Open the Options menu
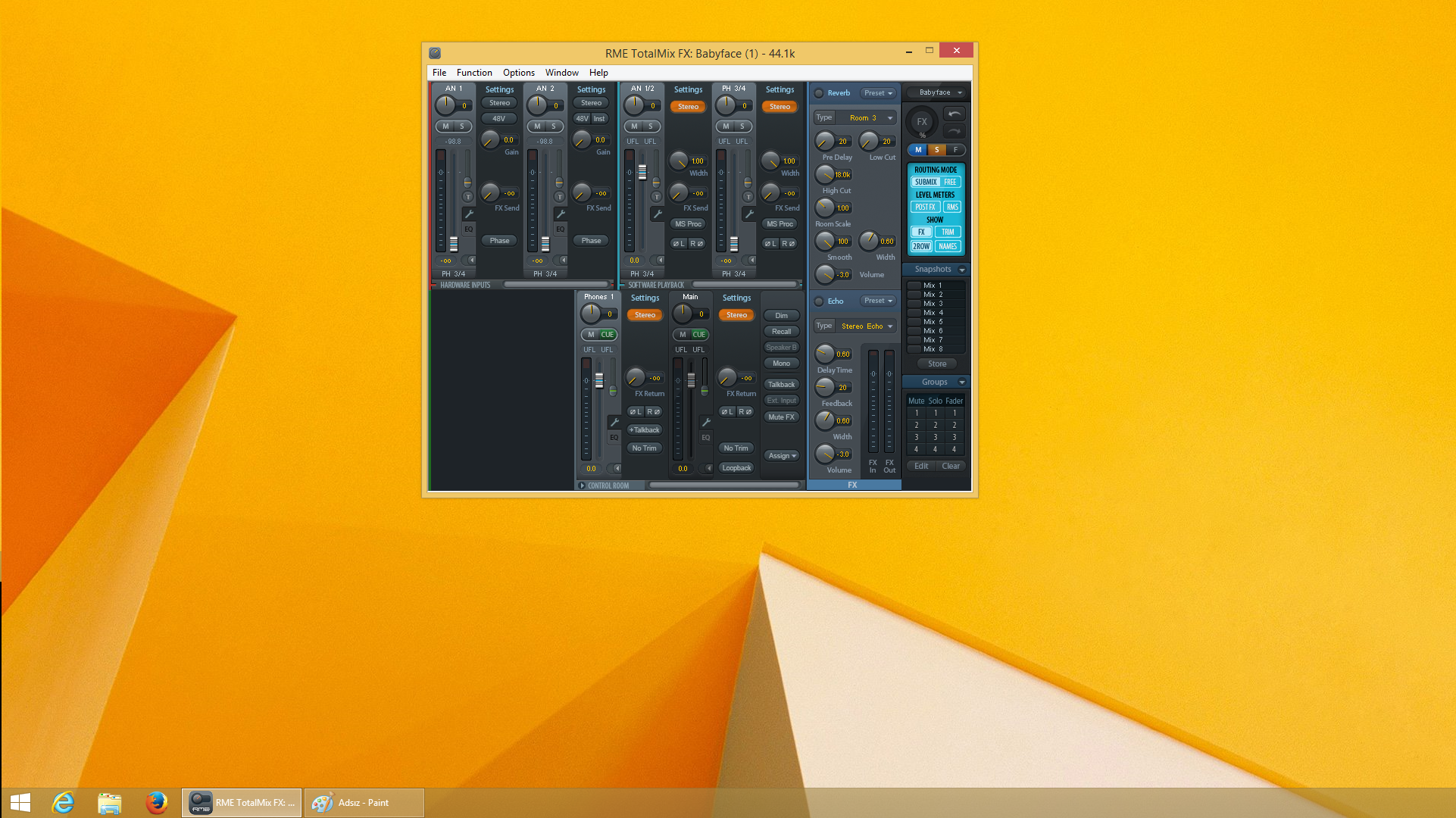The height and width of the screenshot is (818, 1456). click(518, 73)
